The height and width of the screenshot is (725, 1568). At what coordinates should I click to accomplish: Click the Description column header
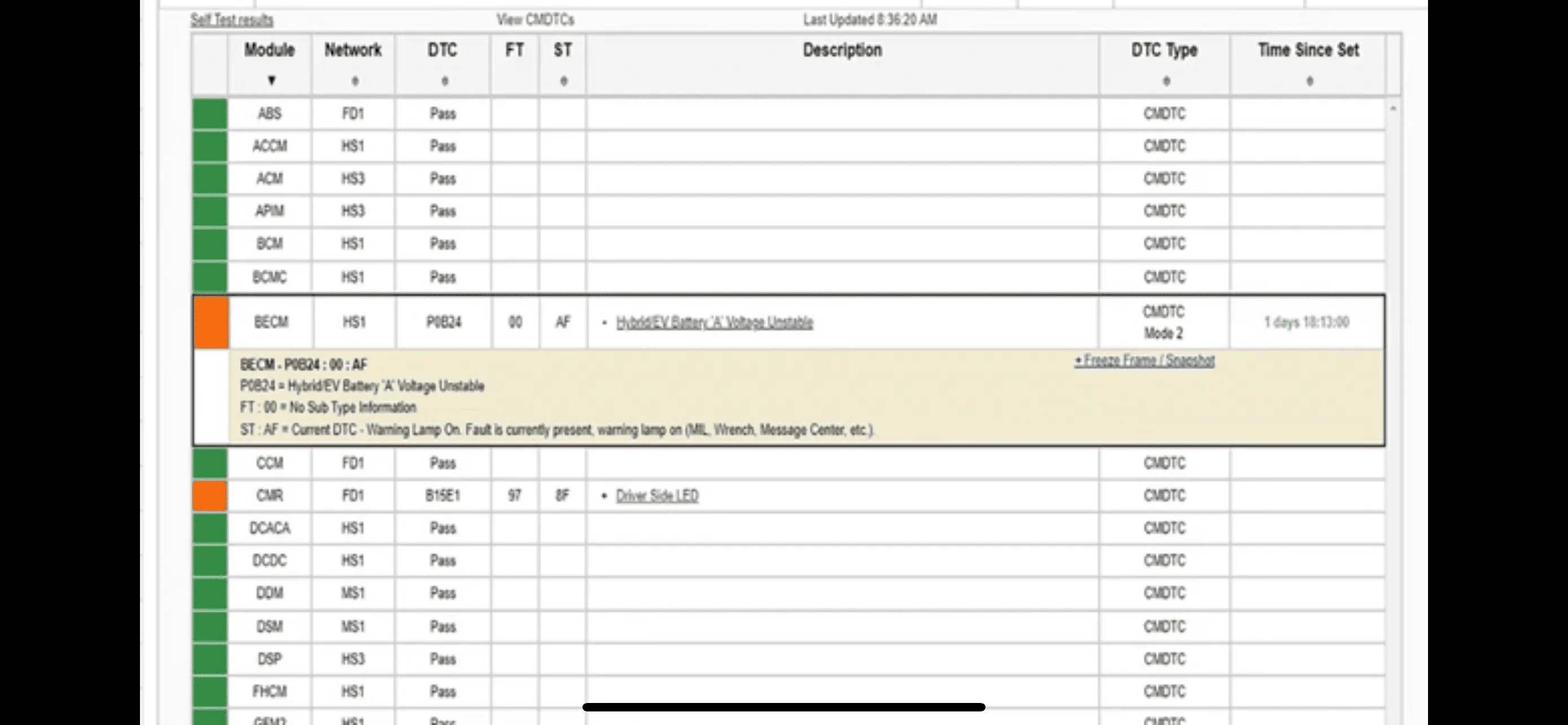(x=843, y=50)
